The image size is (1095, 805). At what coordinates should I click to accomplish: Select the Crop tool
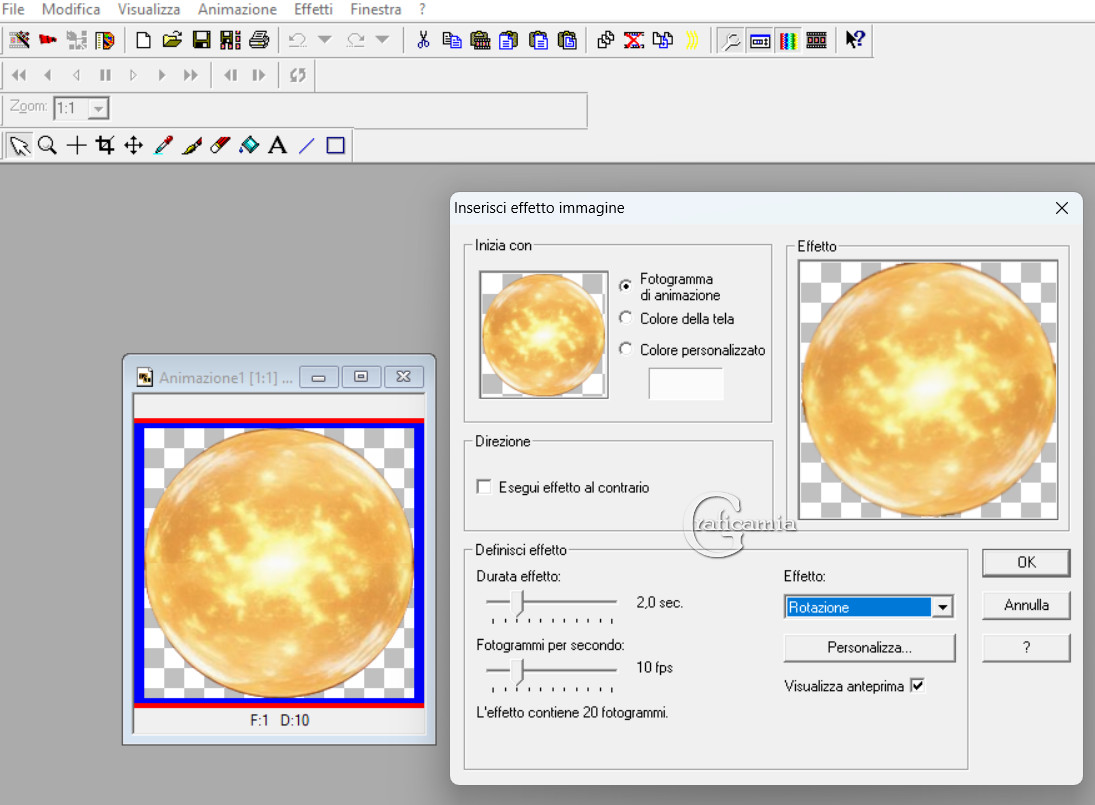point(104,146)
